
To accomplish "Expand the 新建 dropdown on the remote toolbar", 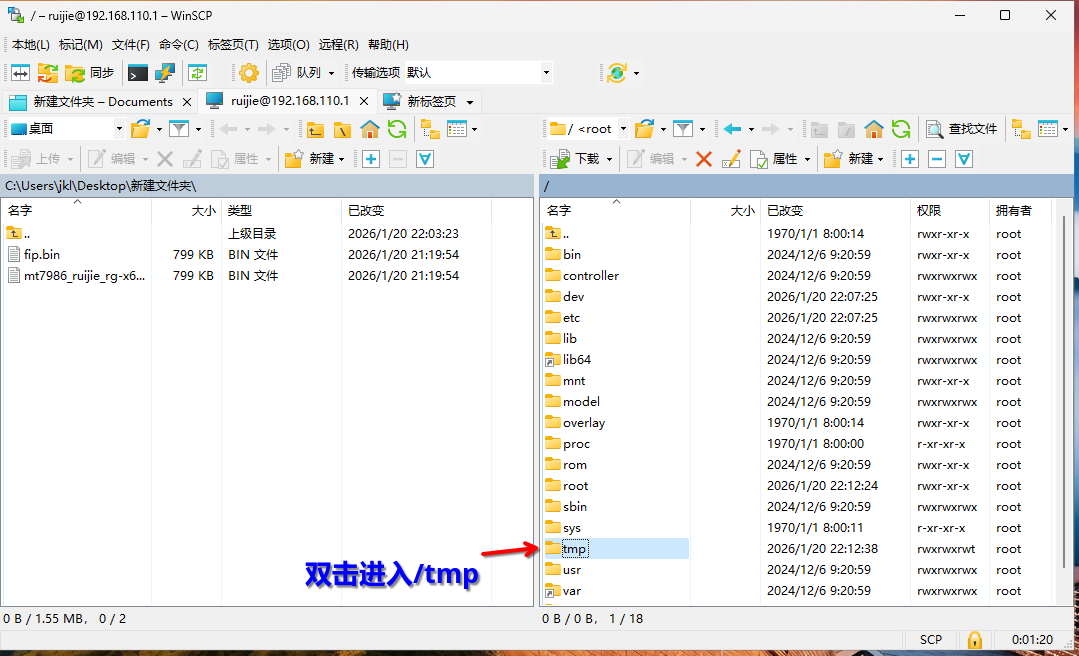I will pos(881,159).
